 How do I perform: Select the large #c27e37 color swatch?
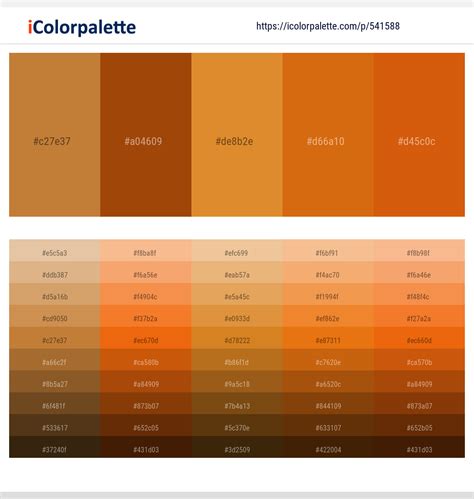point(55,135)
